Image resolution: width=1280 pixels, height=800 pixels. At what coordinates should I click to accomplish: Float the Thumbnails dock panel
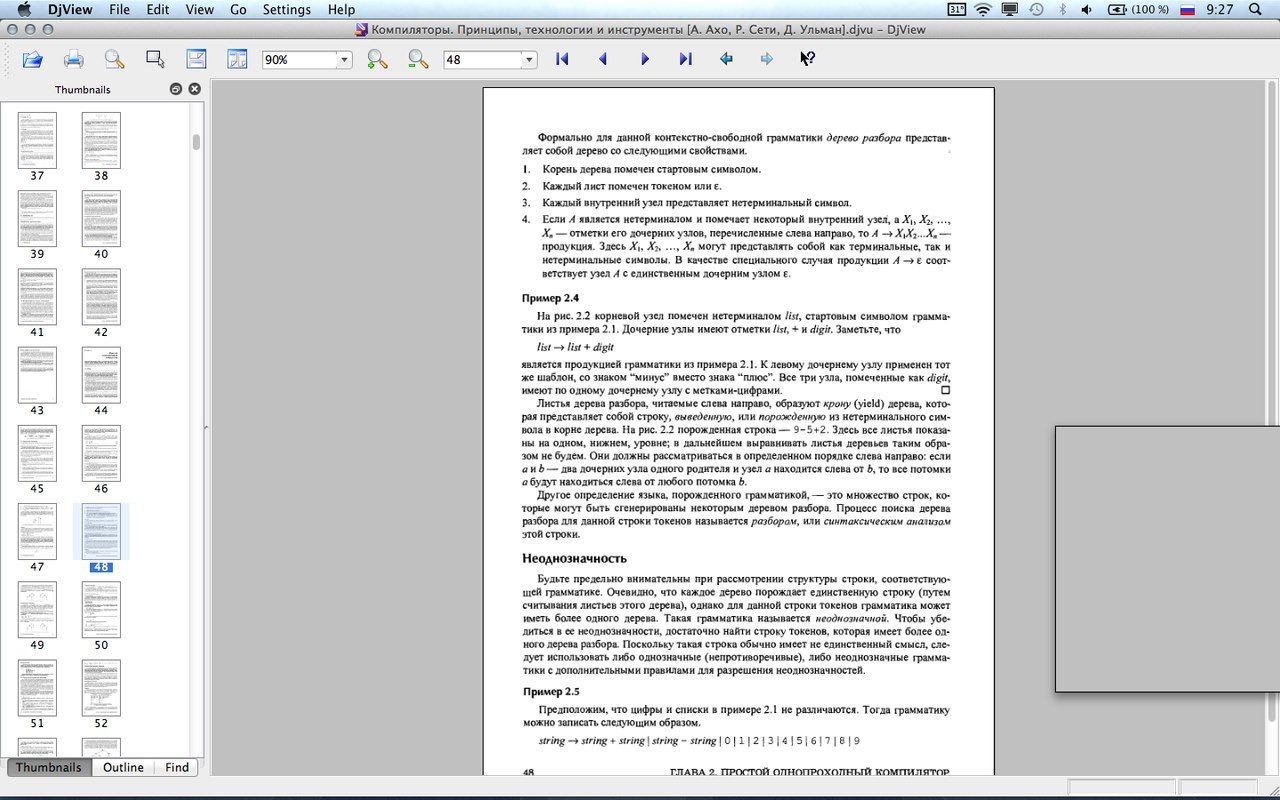pyautogui.click(x=176, y=89)
